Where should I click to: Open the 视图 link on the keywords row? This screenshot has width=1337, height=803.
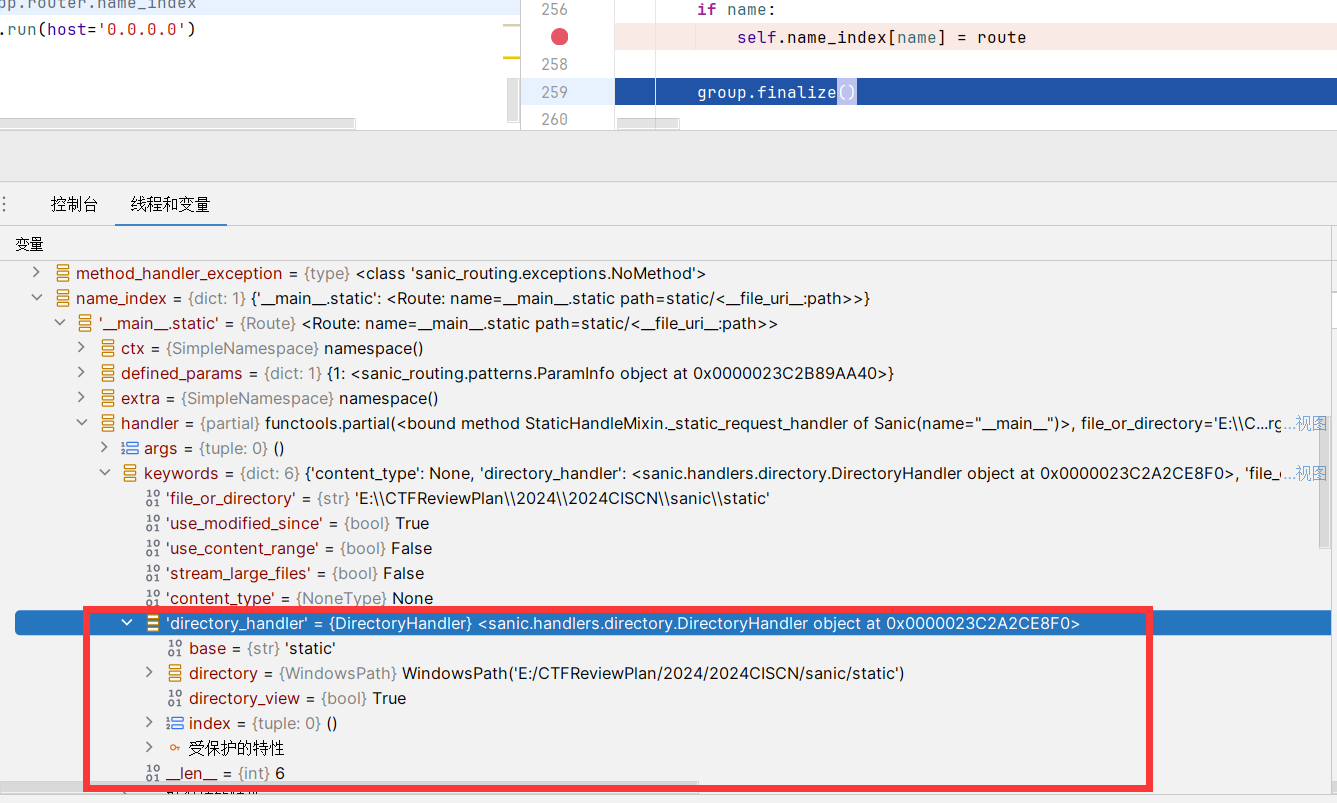tap(1304, 473)
